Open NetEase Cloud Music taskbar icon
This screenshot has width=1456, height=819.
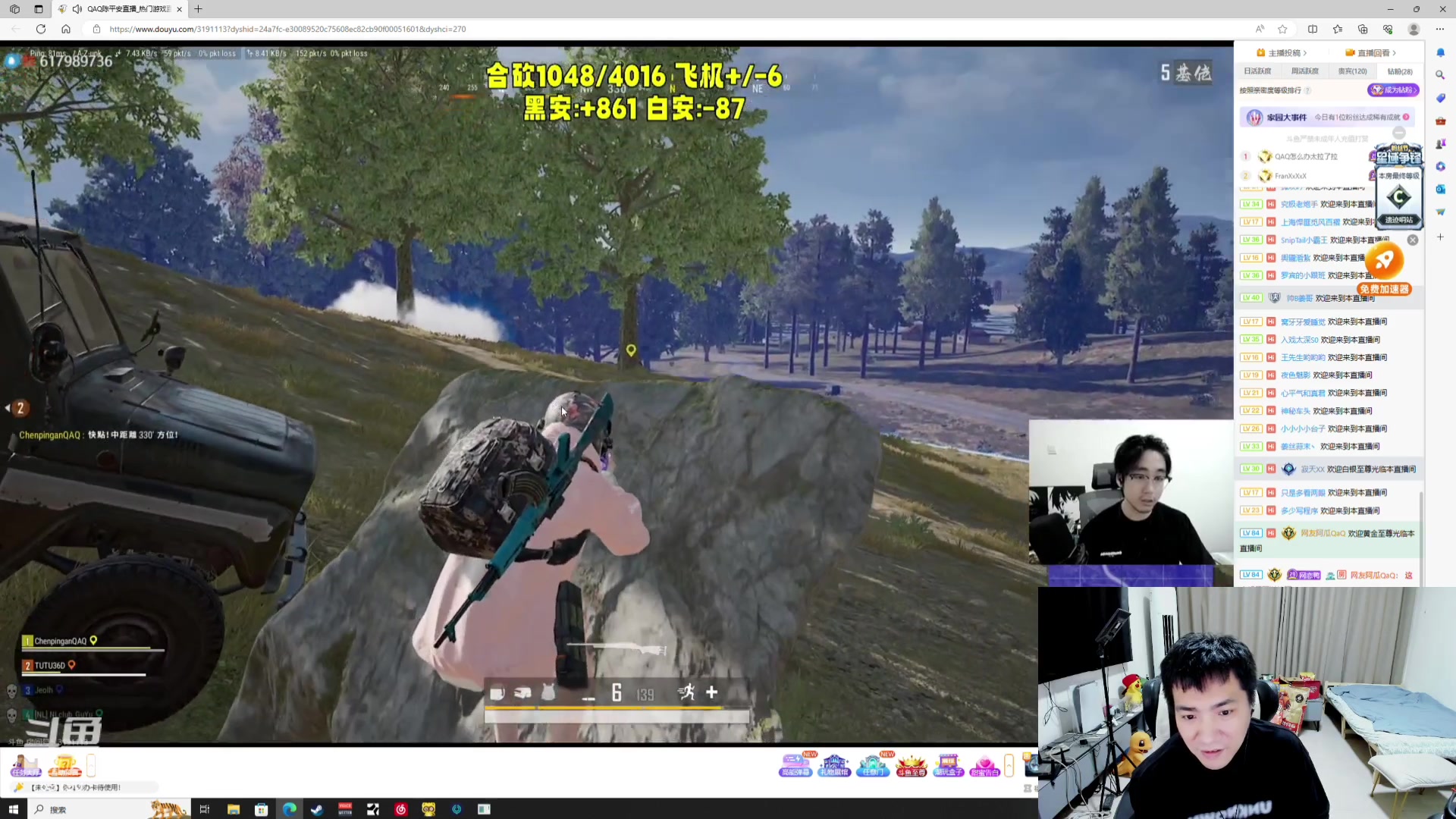tap(401, 809)
